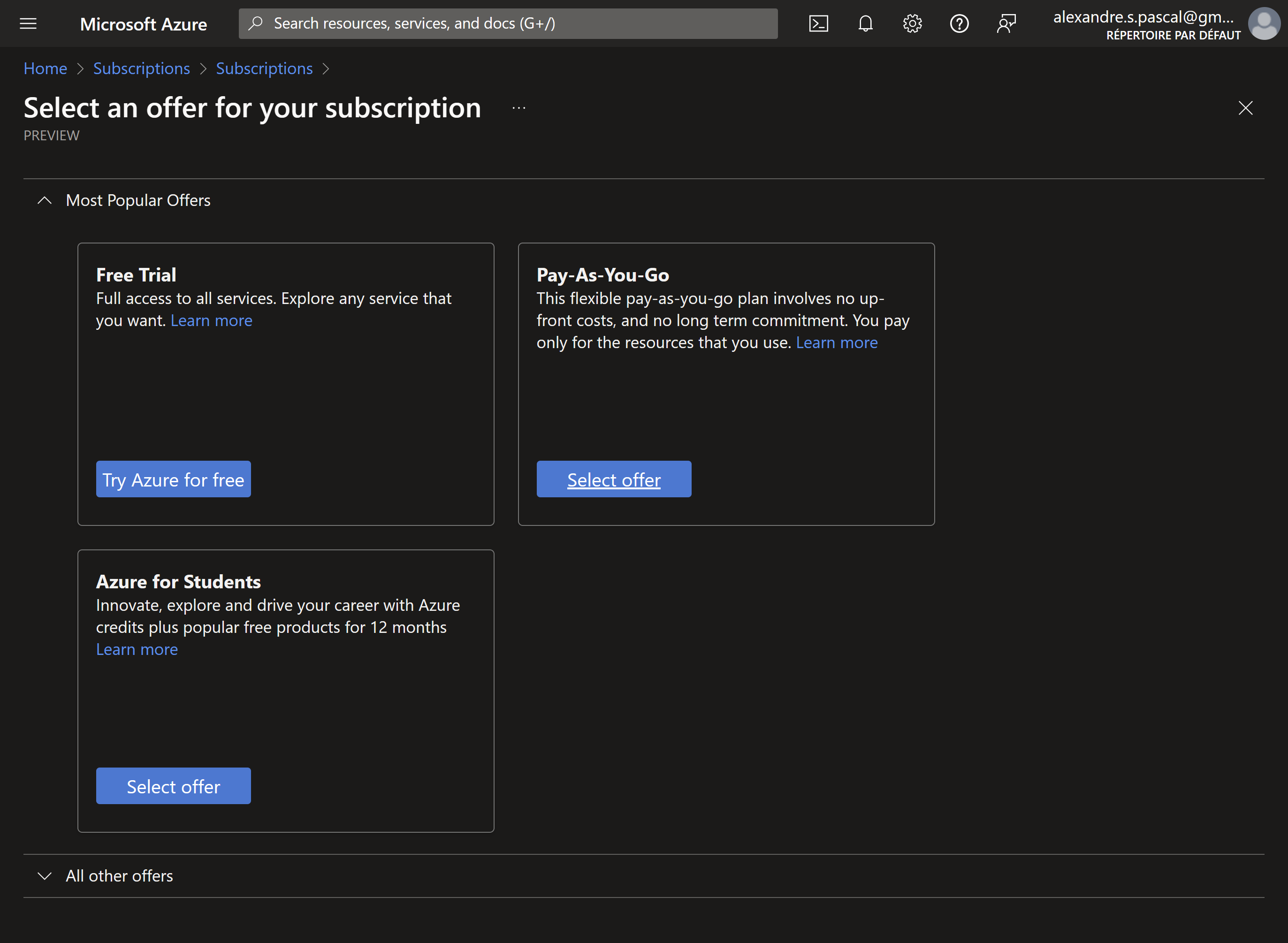
Task: Click the PREVIEW label under the title
Action: click(52, 135)
